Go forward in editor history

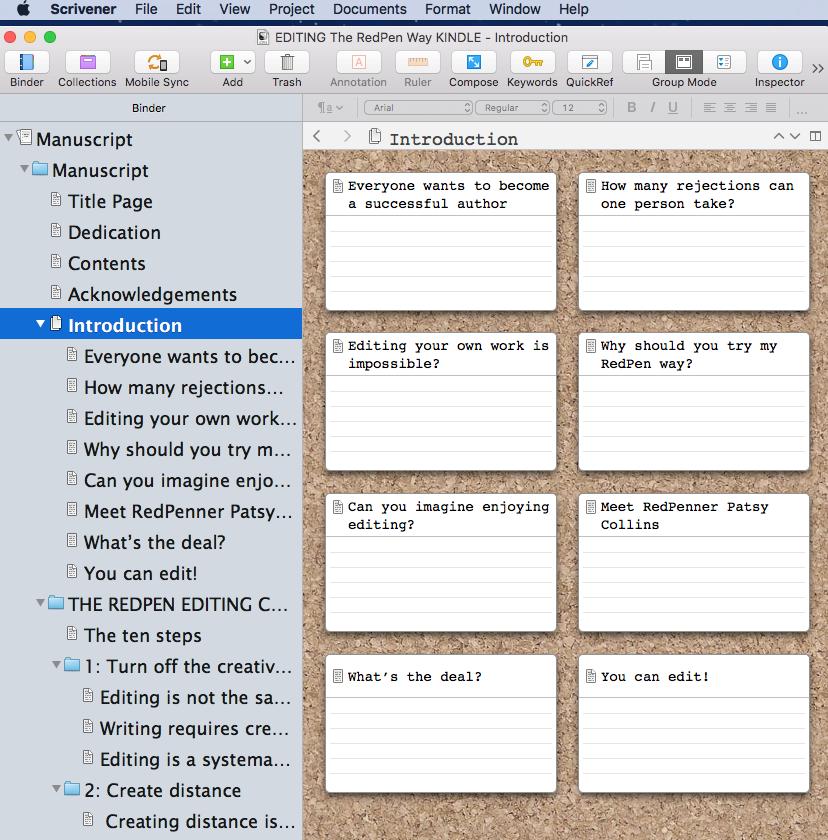pyautogui.click(x=347, y=136)
